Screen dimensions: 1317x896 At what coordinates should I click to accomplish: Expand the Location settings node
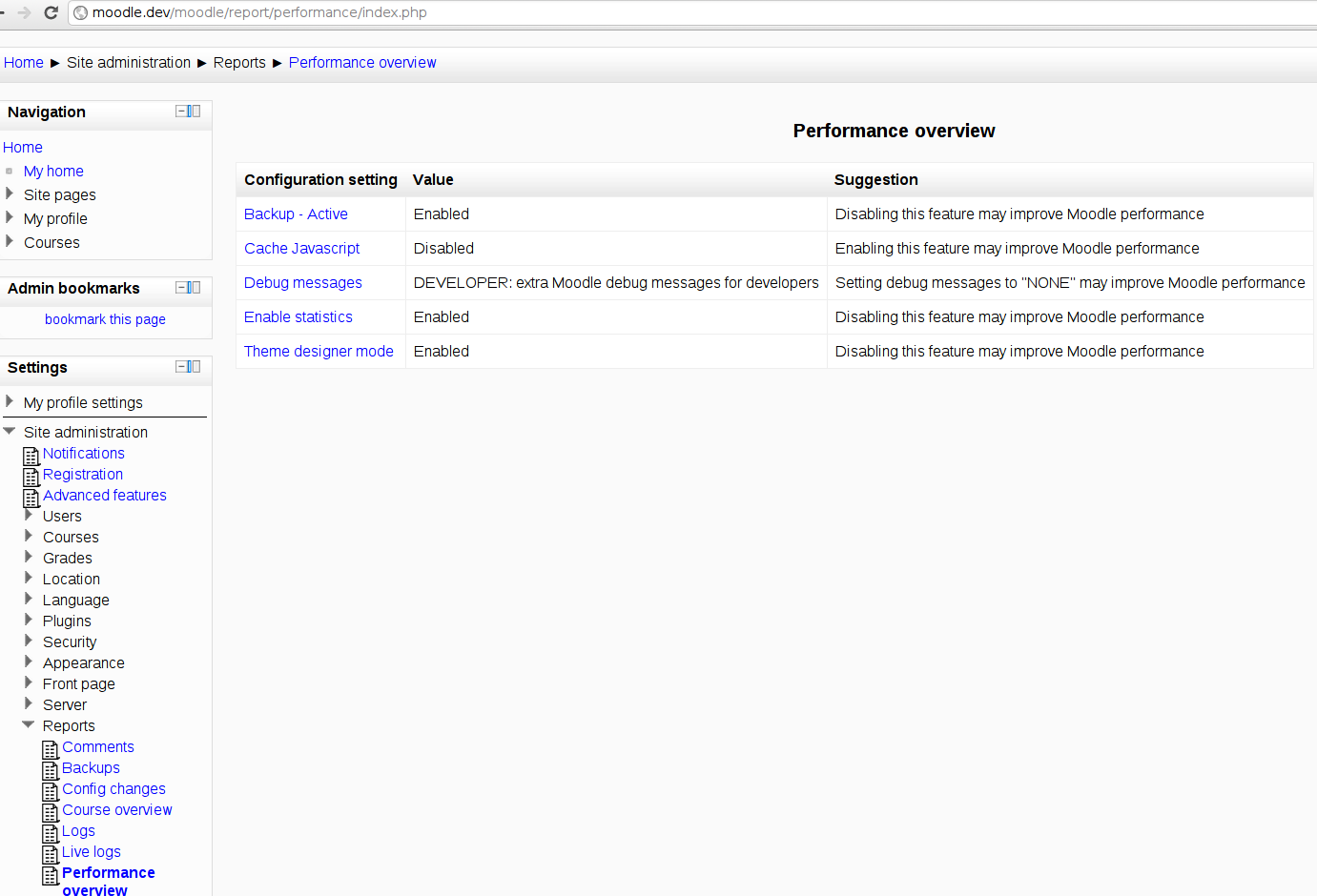pos(29,578)
